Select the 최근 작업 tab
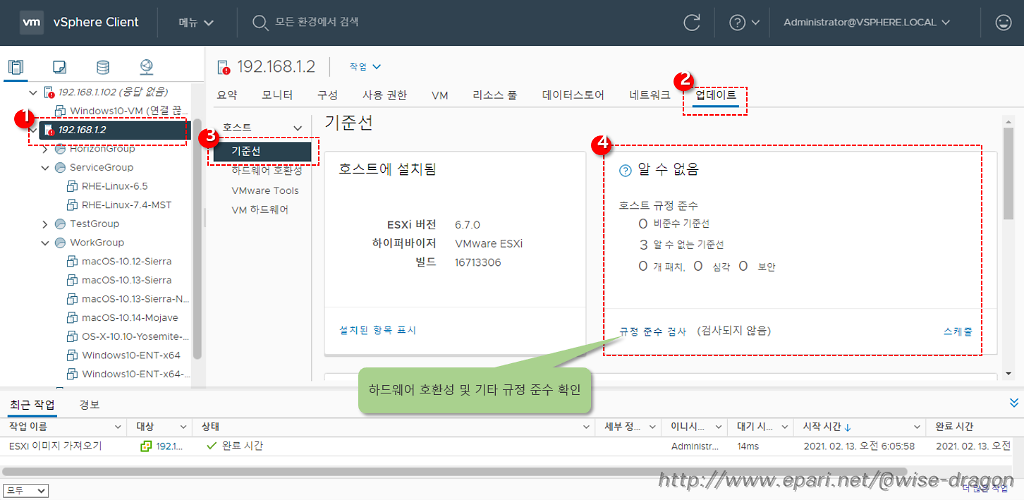The image size is (1024, 500). (x=33, y=404)
